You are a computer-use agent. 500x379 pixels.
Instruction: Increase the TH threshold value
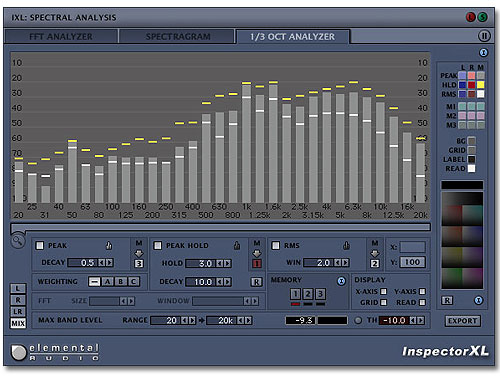coord(421,321)
